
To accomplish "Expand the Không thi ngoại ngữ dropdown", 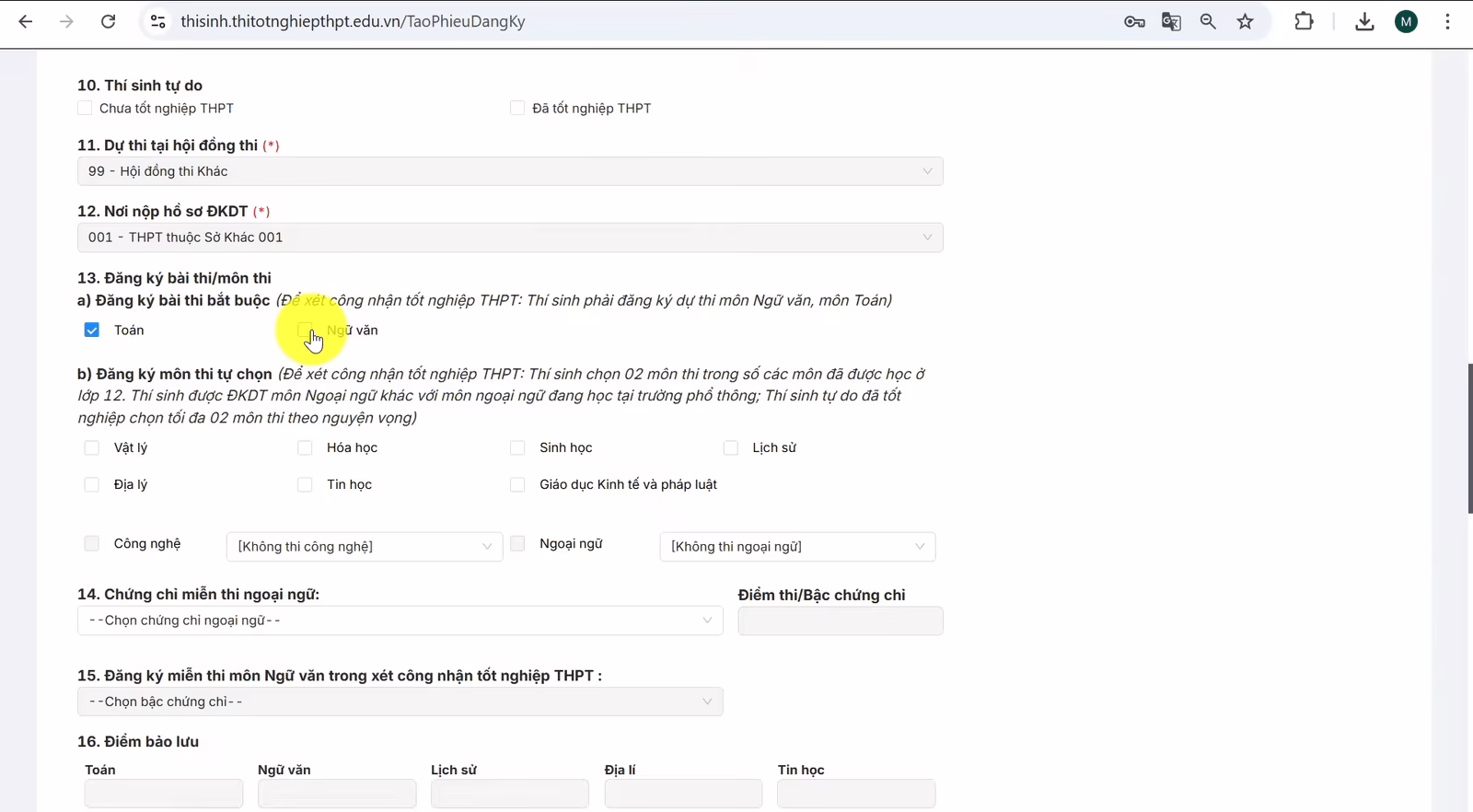I will [x=797, y=547].
